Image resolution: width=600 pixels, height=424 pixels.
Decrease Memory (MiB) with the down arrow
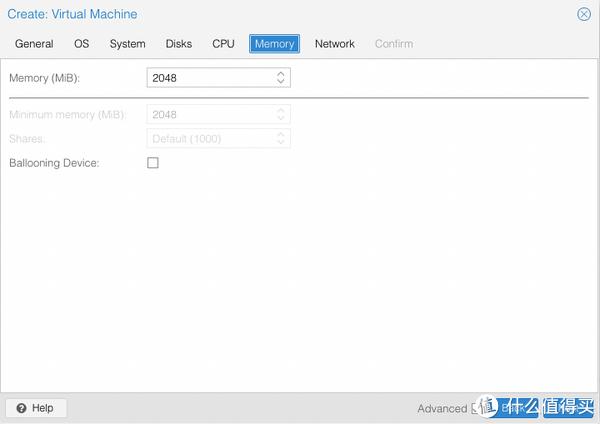pyautogui.click(x=281, y=82)
